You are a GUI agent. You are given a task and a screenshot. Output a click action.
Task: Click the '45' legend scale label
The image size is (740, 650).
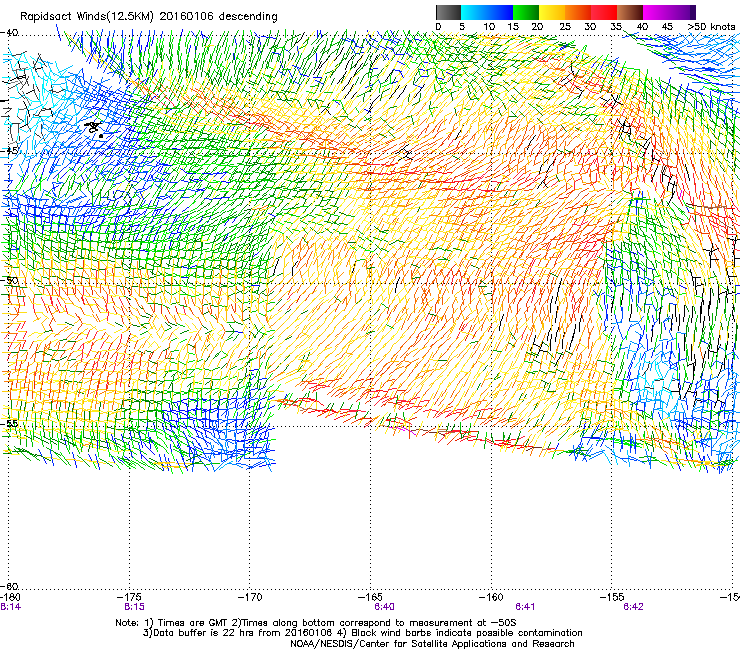point(667,27)
